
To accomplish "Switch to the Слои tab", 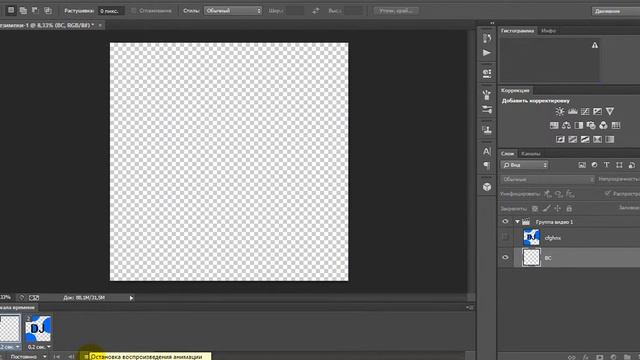I will 507,153.
